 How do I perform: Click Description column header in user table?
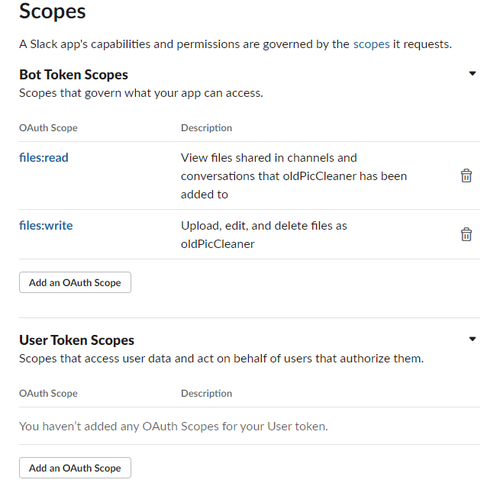click(x=206, y=394)
